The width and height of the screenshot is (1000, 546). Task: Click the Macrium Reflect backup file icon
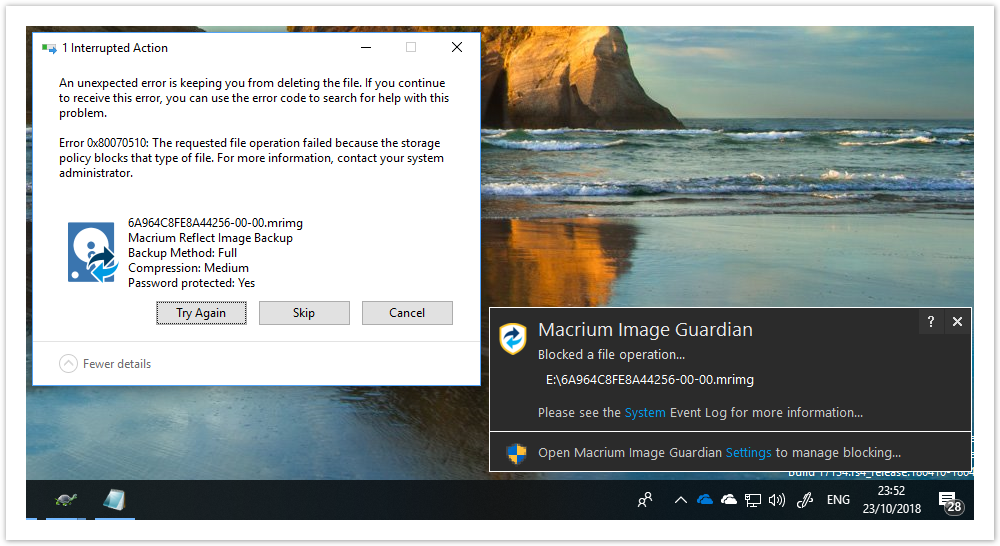point(92,252)
